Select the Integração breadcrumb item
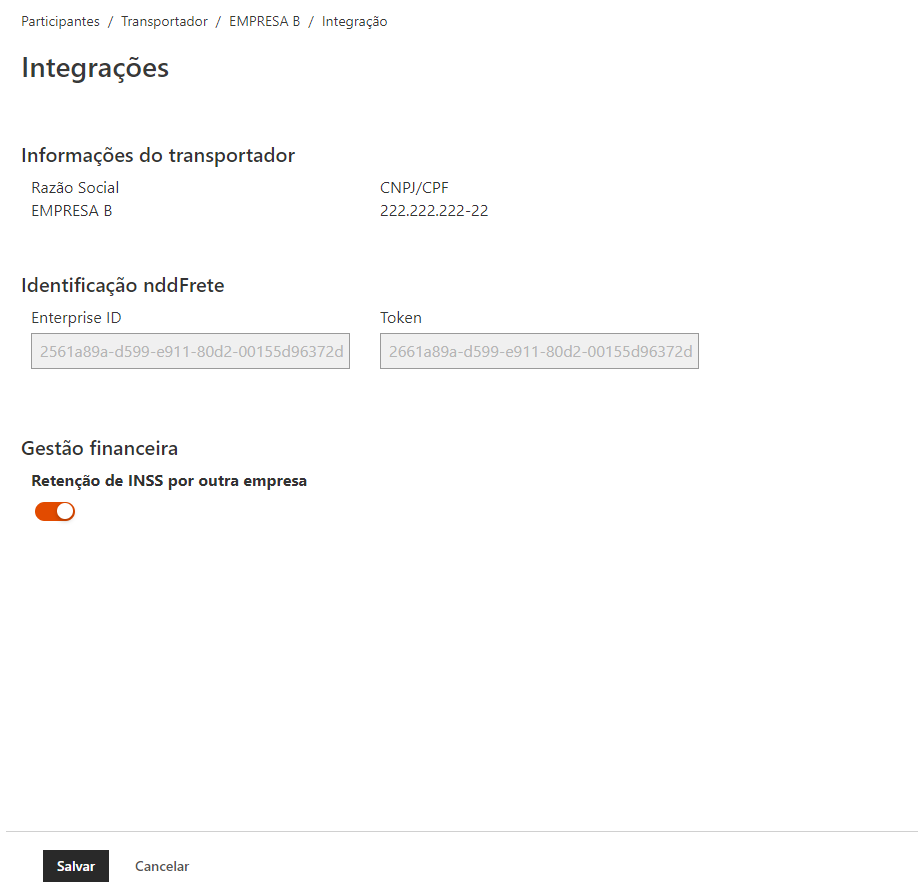 354,21
